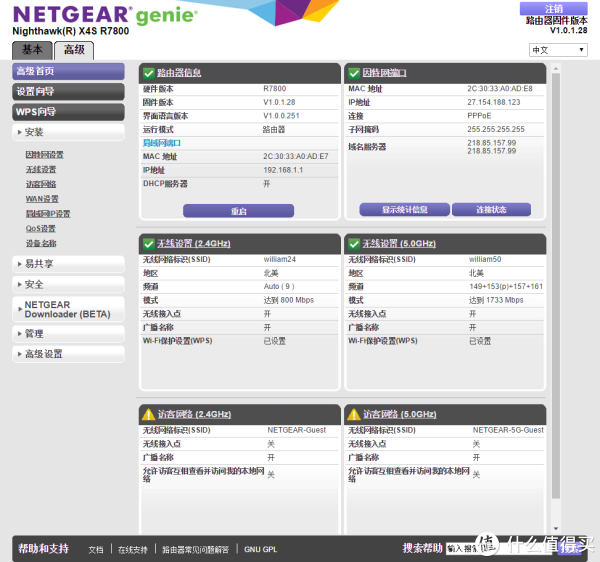The image size is (600, 562).
Task: Open the 无线设置 (2.4GHz) title link
Action: tap(194, 244)
